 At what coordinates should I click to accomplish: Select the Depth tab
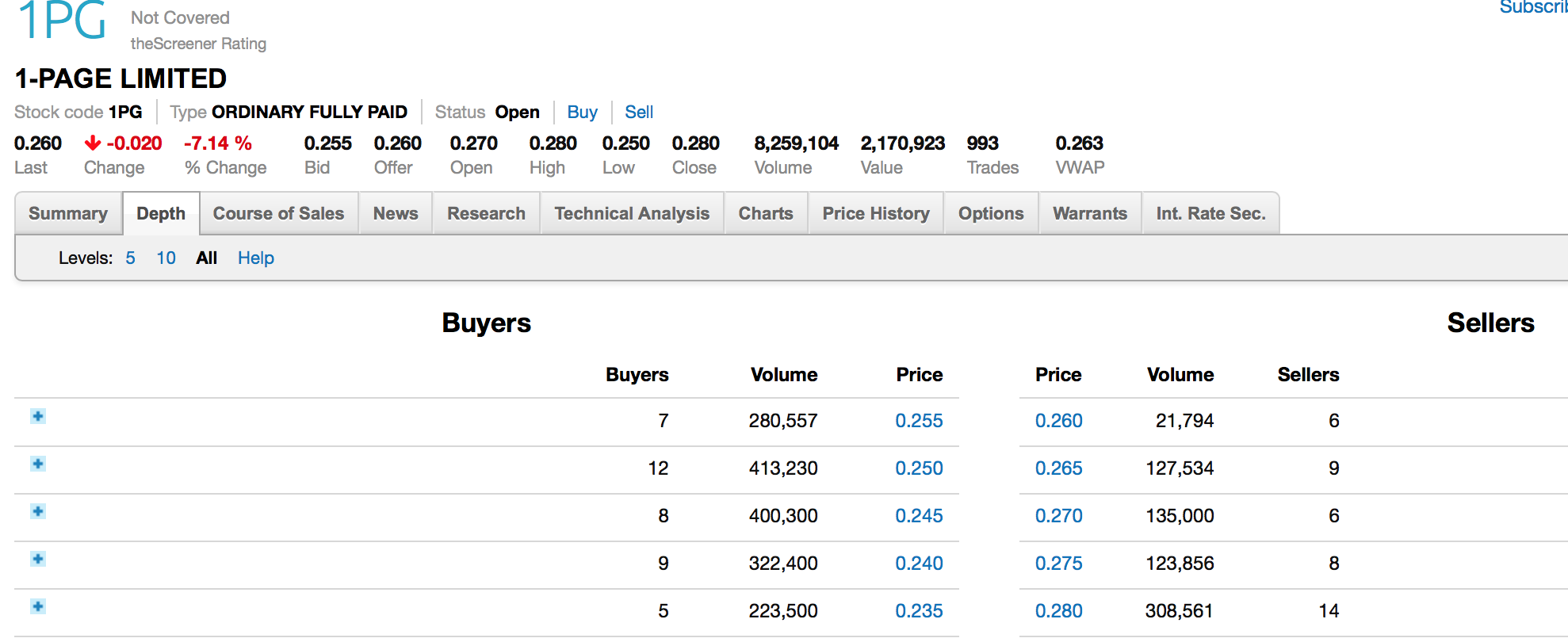(161, 213)
